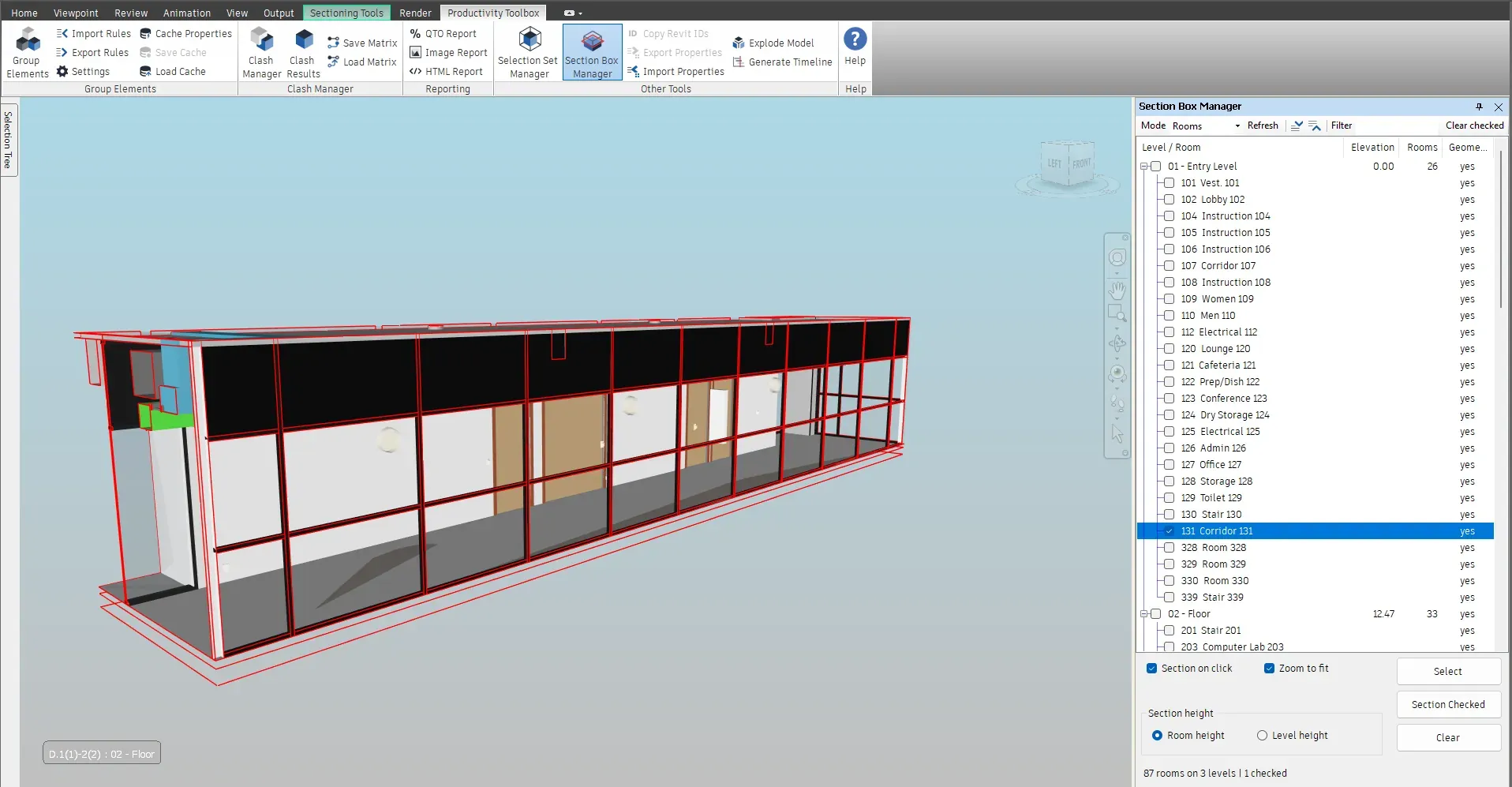
Task: Click the Clear button
Action: click(1448, 737)
